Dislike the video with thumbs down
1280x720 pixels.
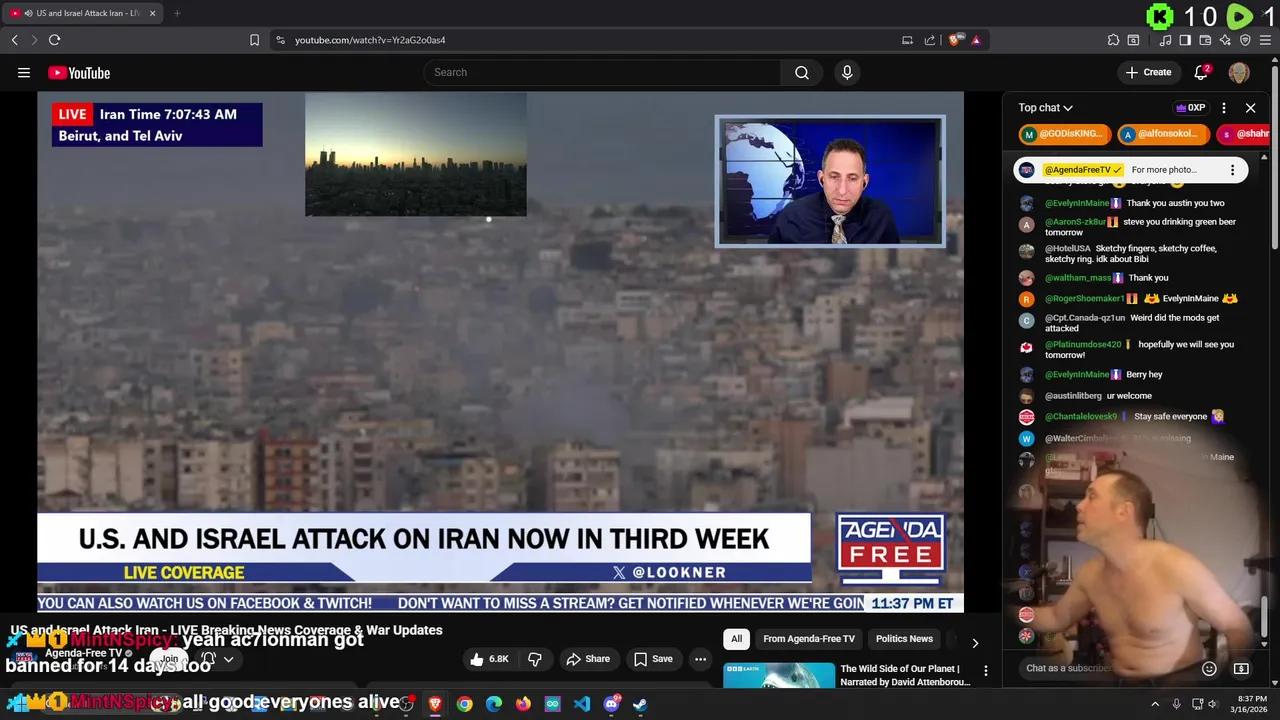pyautogui.click(x=535, y=659)
